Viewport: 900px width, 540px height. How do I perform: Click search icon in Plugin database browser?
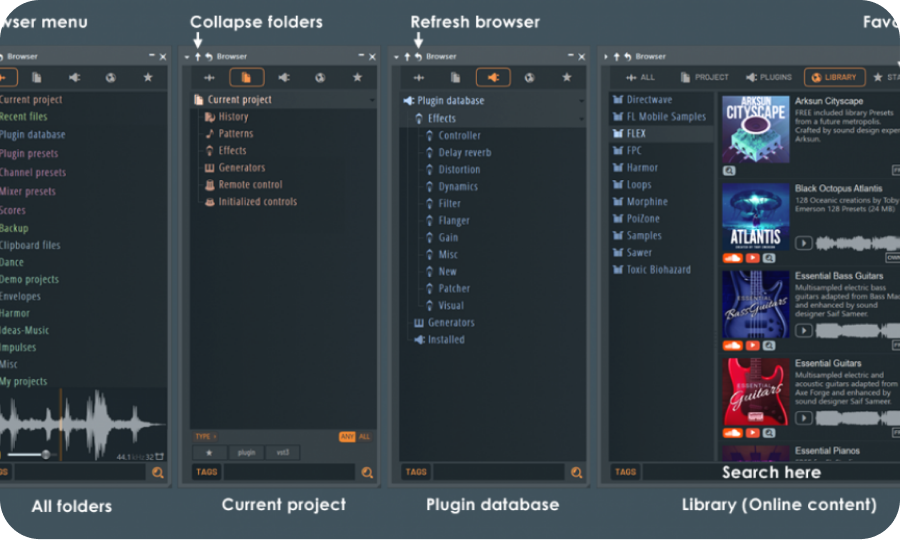577,473
